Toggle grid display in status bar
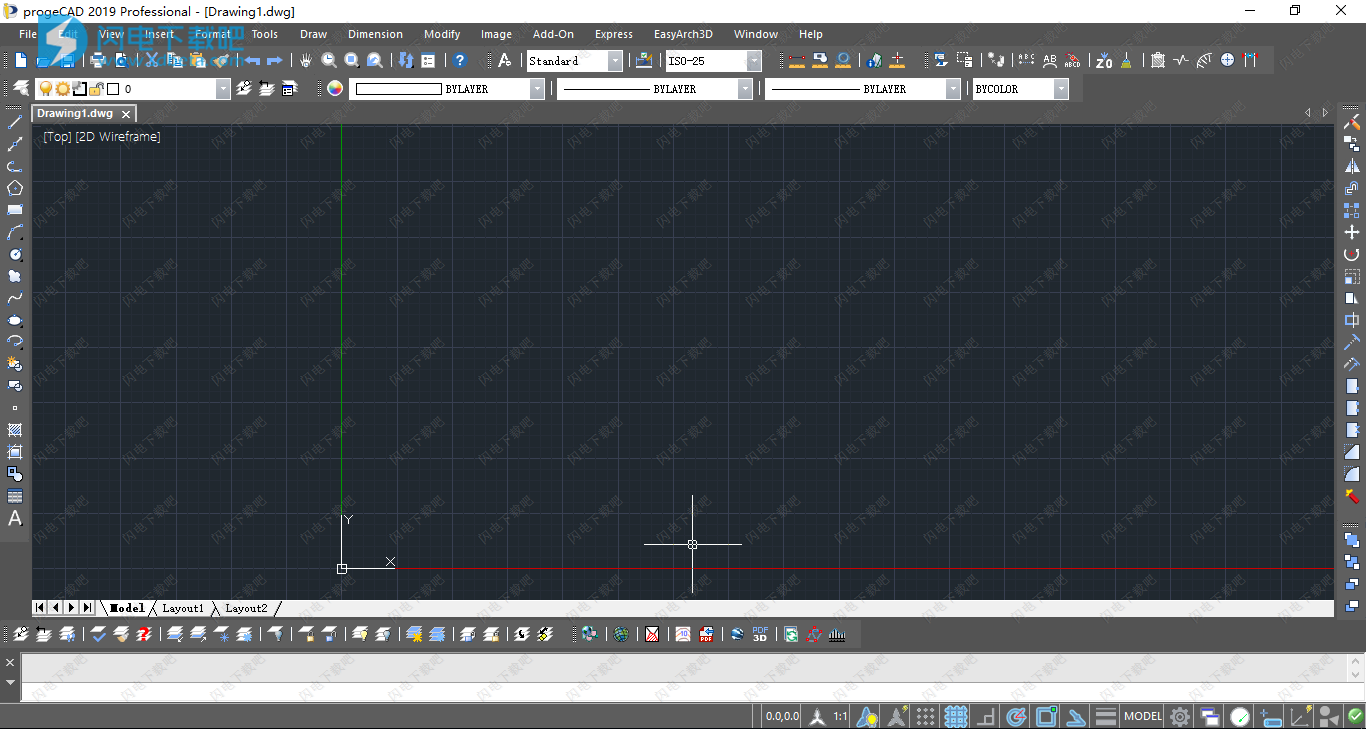1366x729 pixels. [x=956, y=716]
